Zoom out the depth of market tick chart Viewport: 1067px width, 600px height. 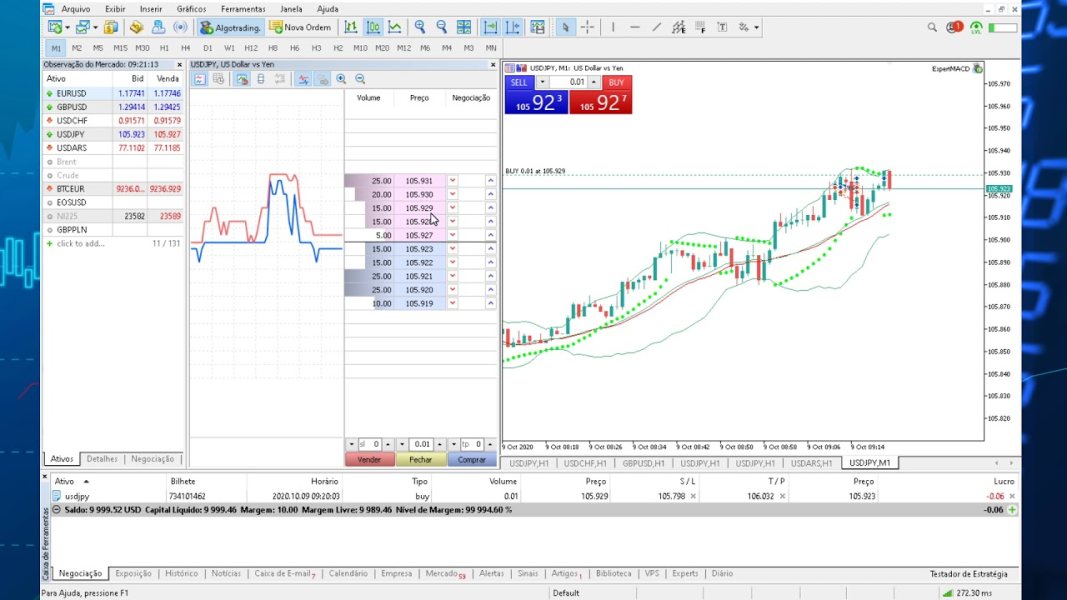click(x=360, y=79)
